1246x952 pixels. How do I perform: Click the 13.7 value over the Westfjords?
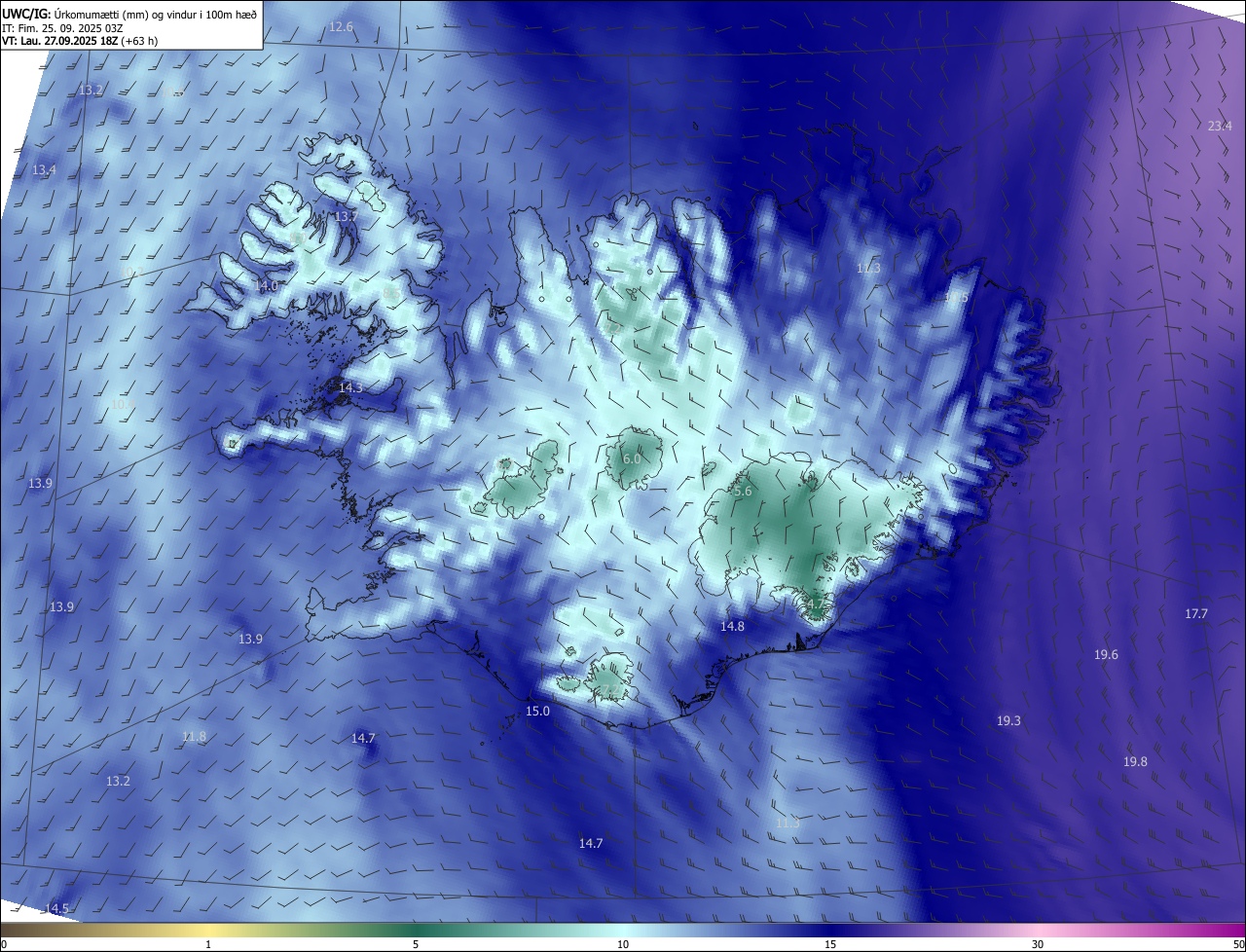(x=346, y=216)
